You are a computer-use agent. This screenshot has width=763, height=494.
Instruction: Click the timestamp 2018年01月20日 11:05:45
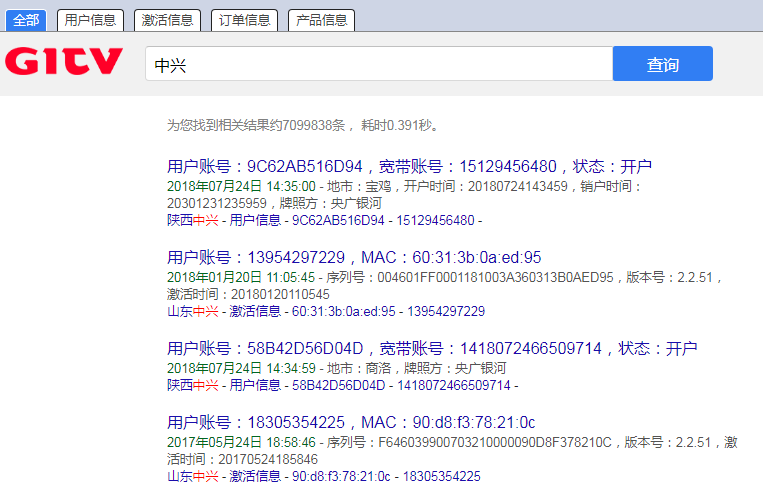241,277
